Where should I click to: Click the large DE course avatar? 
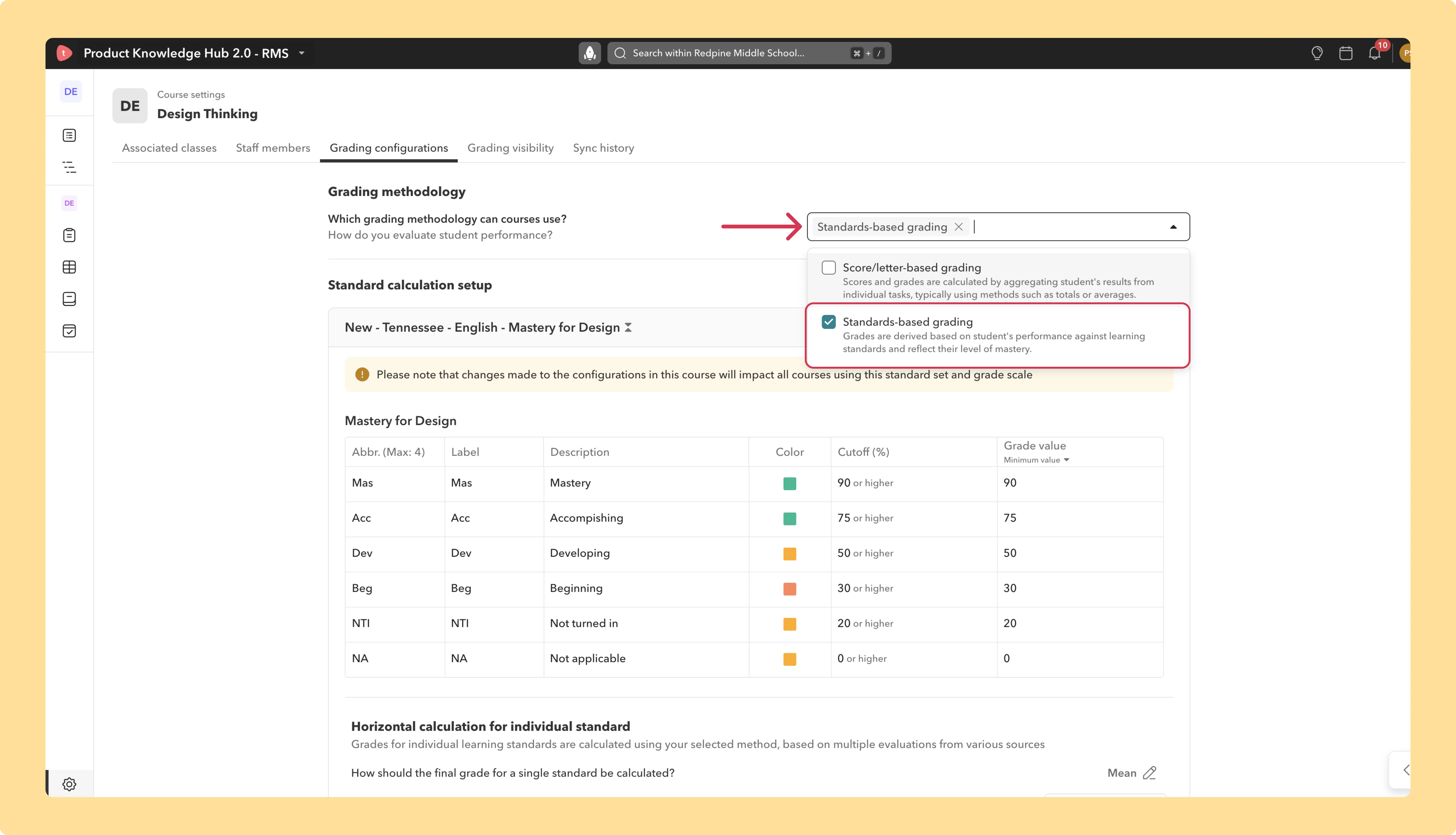(130, 105)
